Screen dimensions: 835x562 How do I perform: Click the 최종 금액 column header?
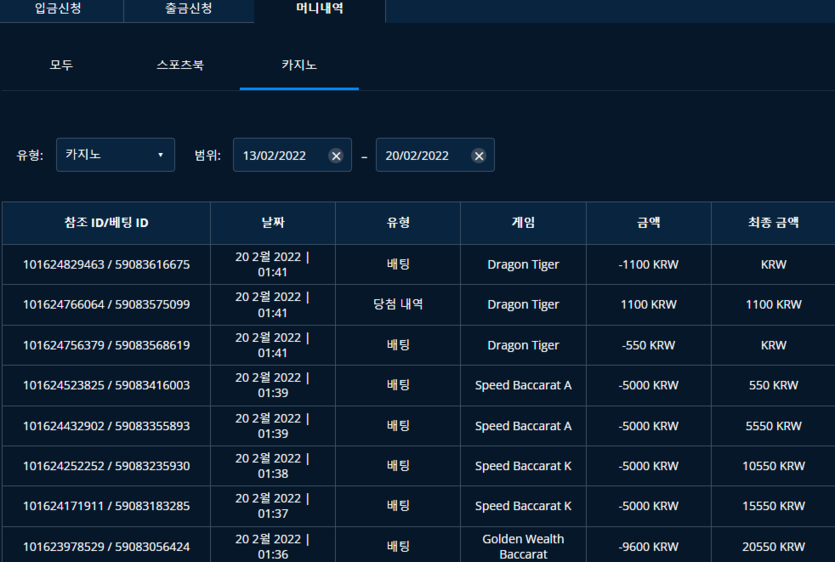(x=773, y=223)
